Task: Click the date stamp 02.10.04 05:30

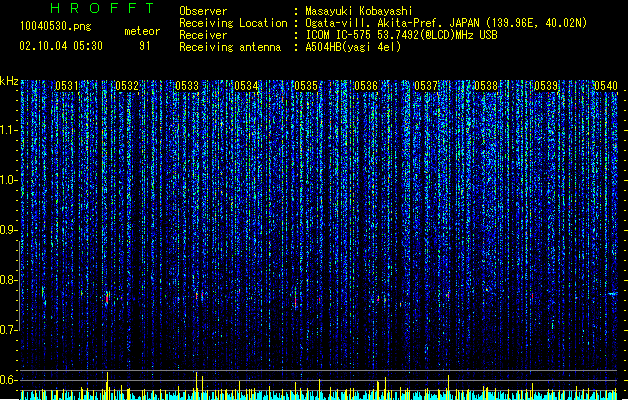Action: (x=61, y=46)
